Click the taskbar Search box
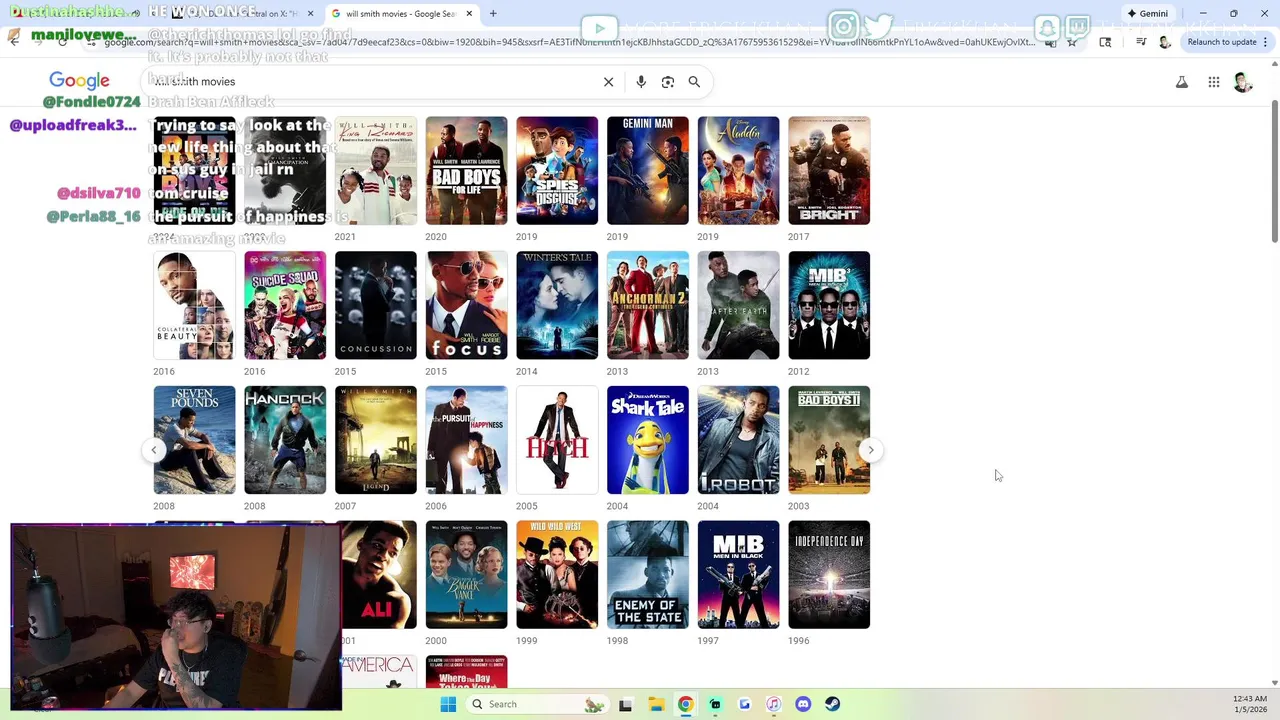1280x720 pixels. 538,704
